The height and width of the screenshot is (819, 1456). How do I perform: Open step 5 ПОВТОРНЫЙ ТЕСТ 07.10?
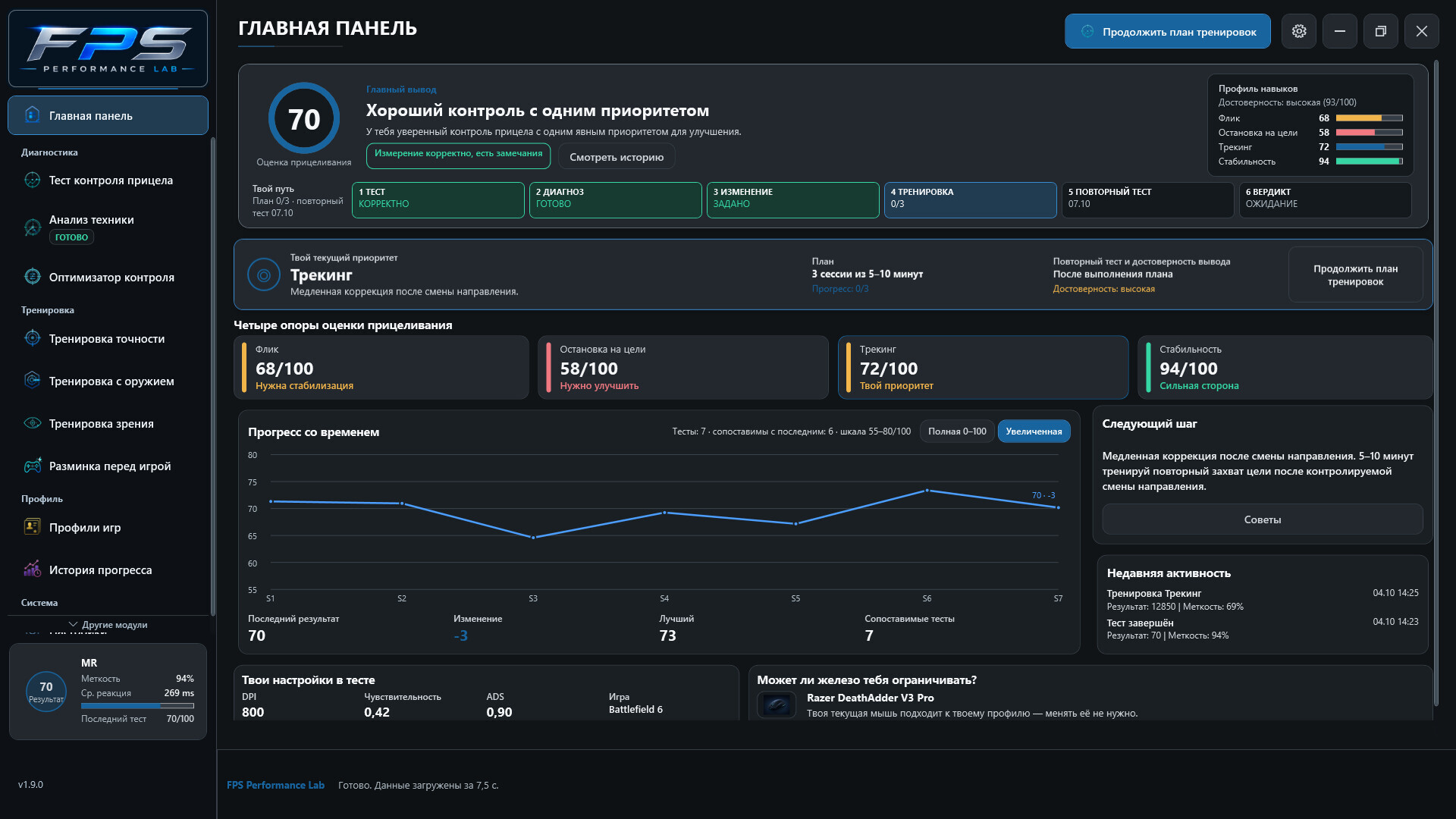1147,200
